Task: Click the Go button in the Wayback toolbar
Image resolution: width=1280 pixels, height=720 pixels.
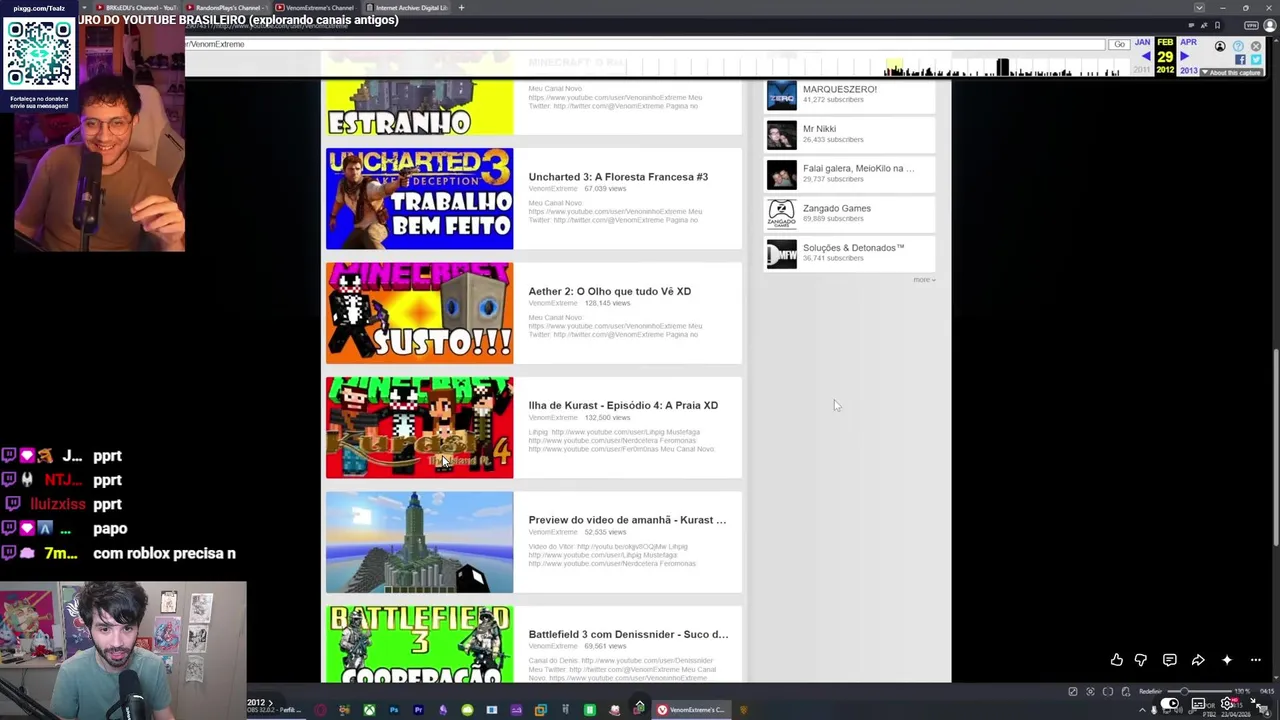Action: 1119,44
